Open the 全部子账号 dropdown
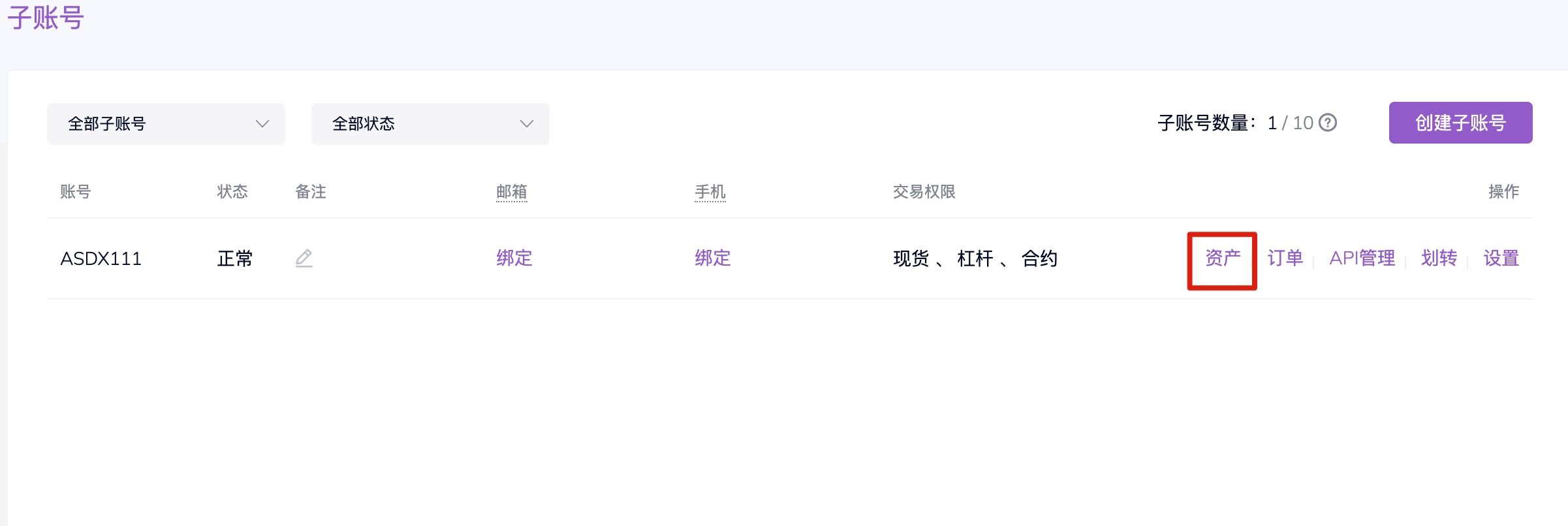The height and width of the screenshot is (526, 1568). (x=166, y=124)
